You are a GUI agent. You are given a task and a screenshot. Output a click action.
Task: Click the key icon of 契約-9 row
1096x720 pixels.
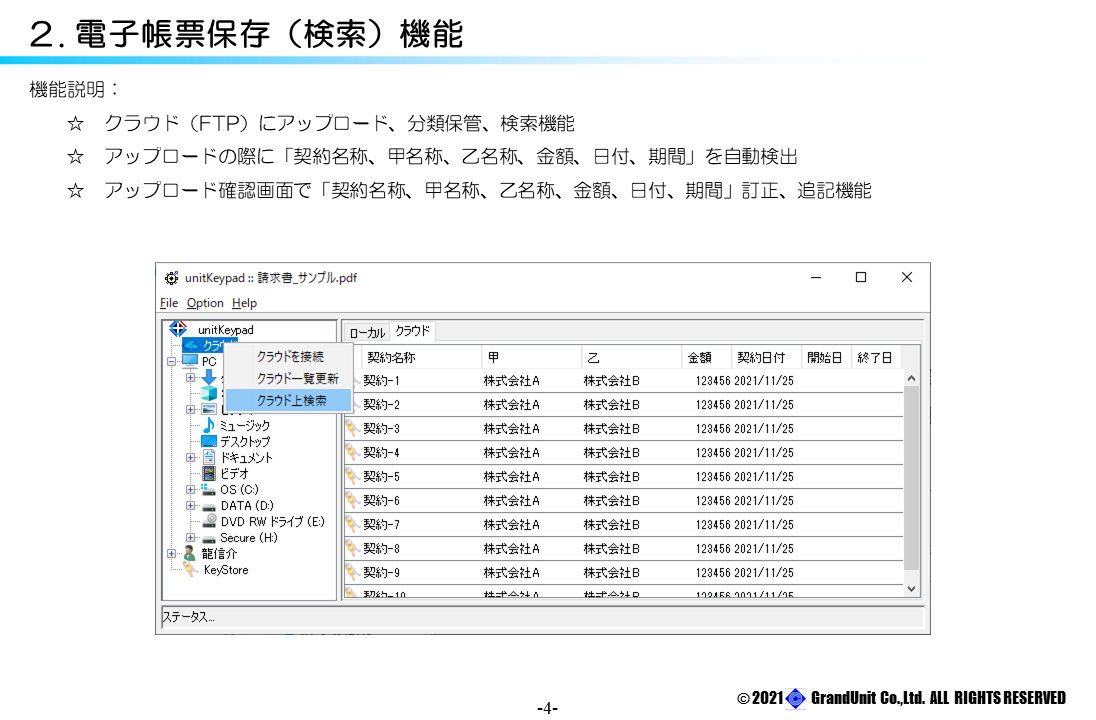tap(352, 573)
